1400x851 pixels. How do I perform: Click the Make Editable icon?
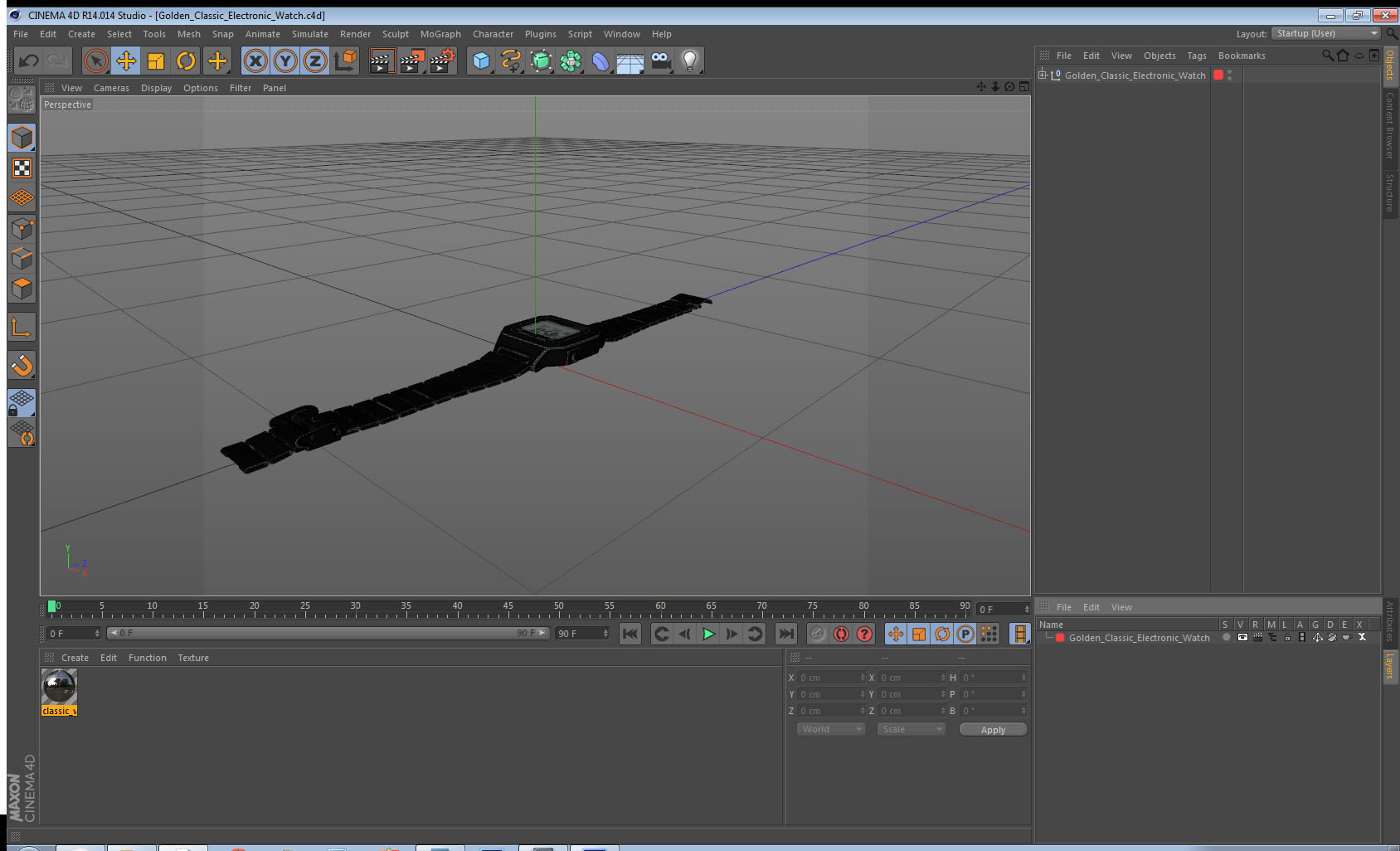click(x=22, y=99)
